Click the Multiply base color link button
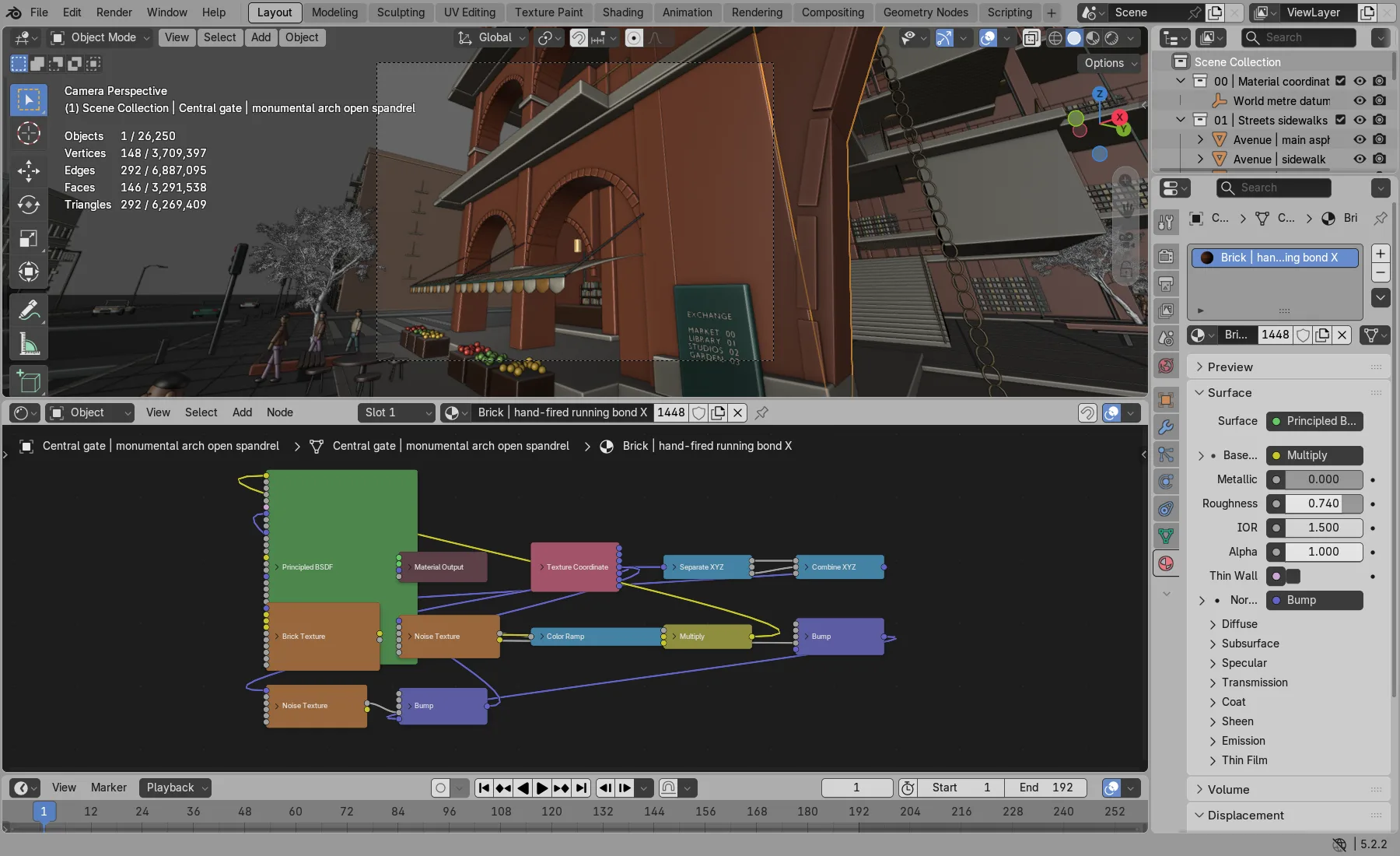The height and width of the screenshot is (856, 1400). coord(1314,455)
